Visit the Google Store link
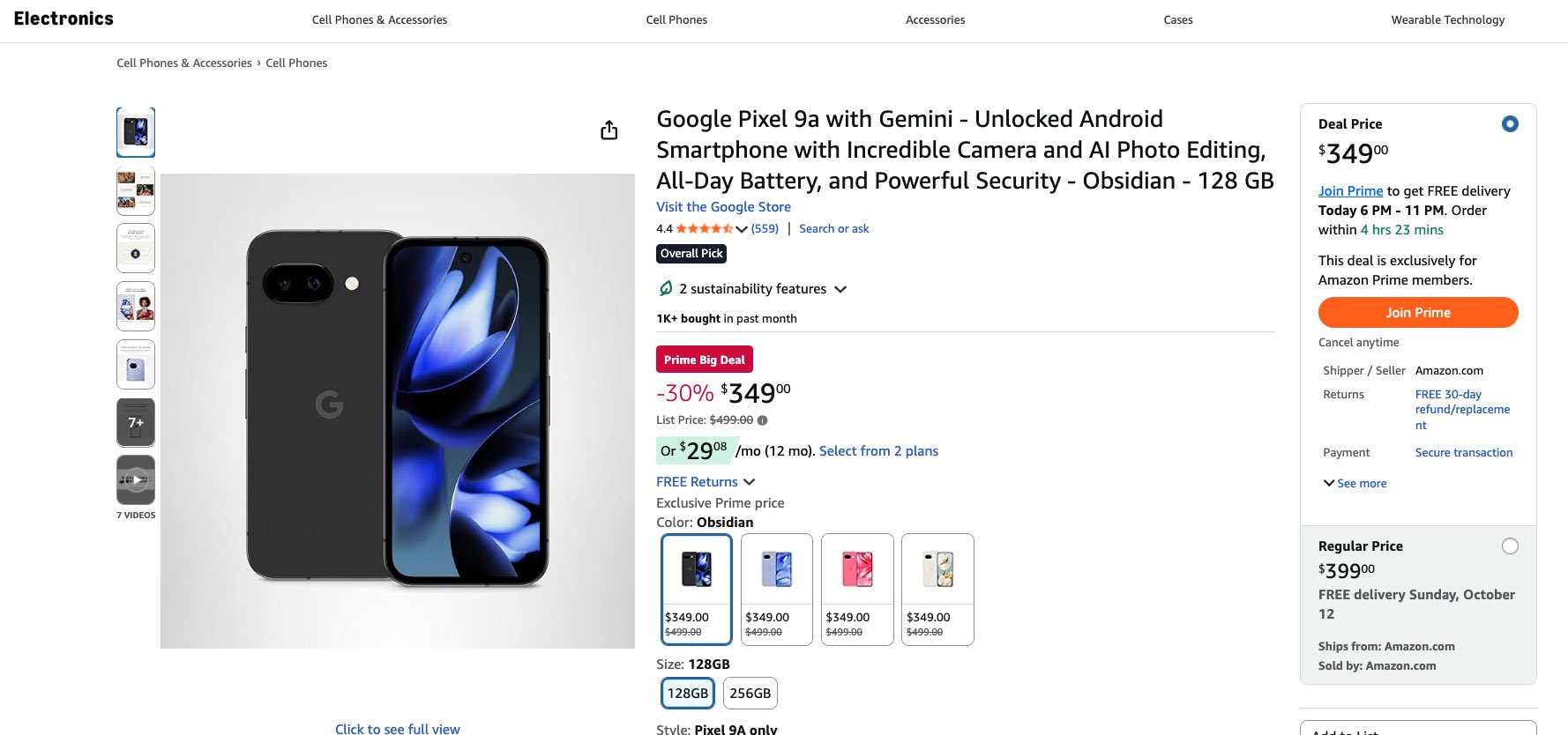 (723, 207)
